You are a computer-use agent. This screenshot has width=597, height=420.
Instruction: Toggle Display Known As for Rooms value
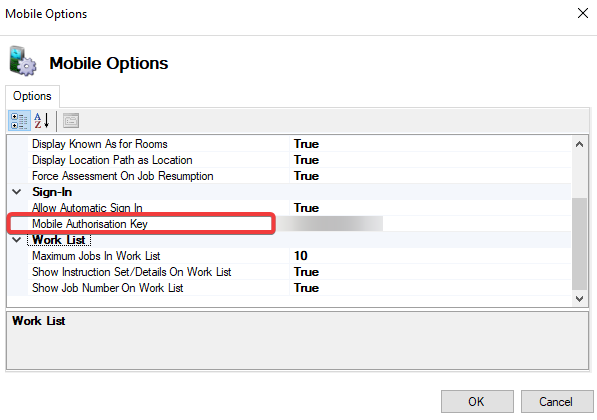pyautogui.click(x=430, y=144)
